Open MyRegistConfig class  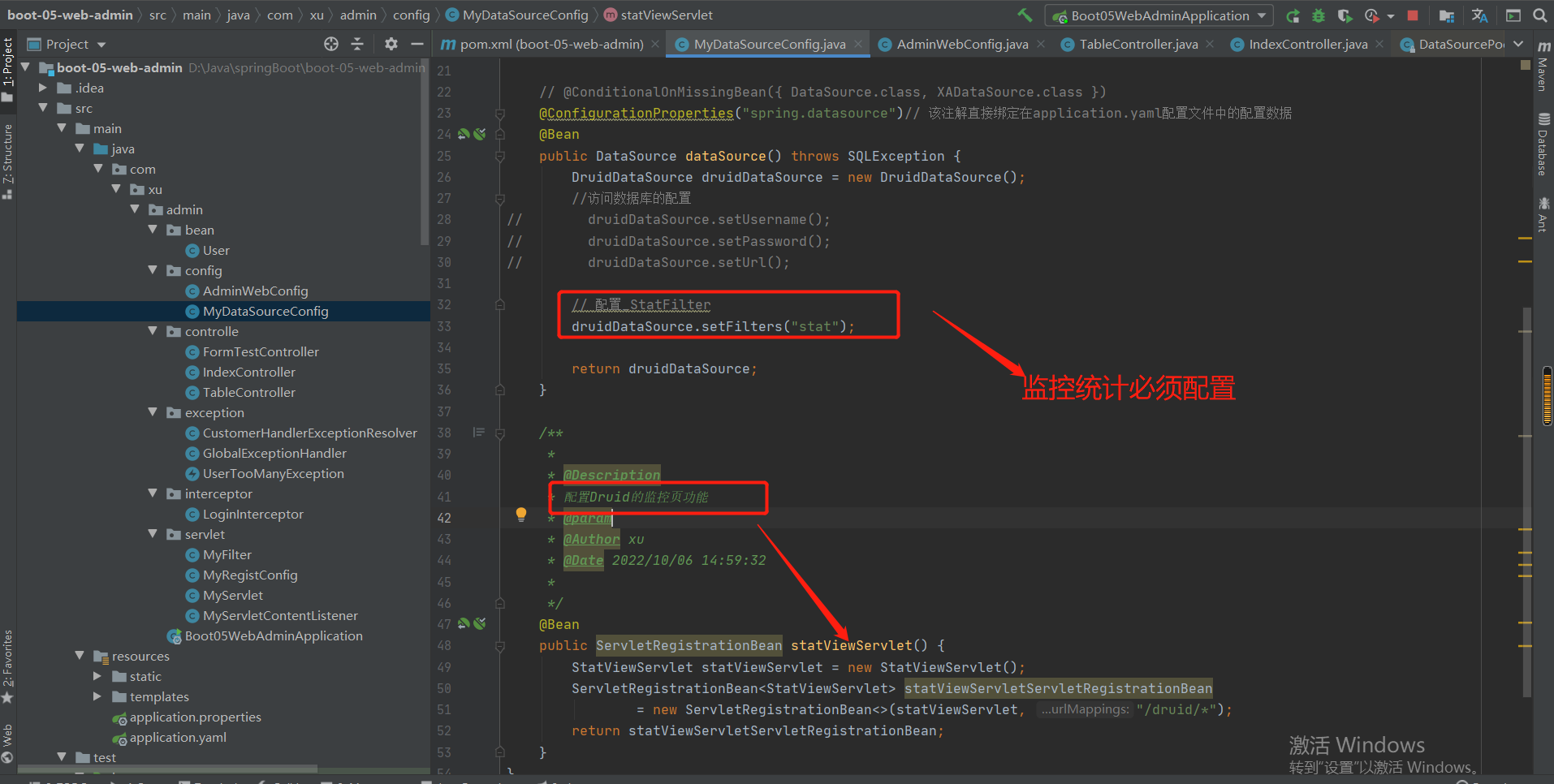coord(242,575)
